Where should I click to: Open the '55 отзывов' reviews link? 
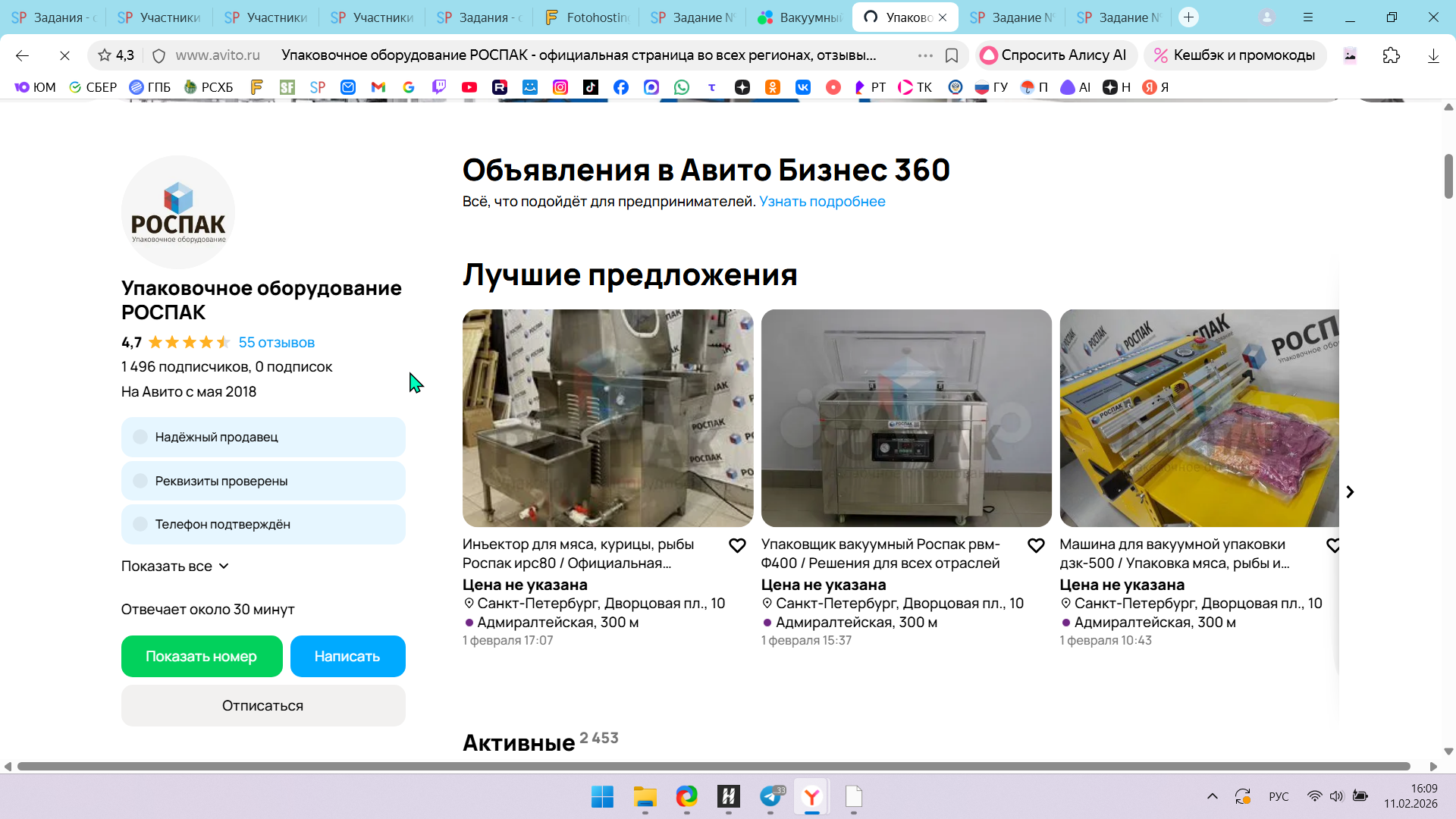276,342
